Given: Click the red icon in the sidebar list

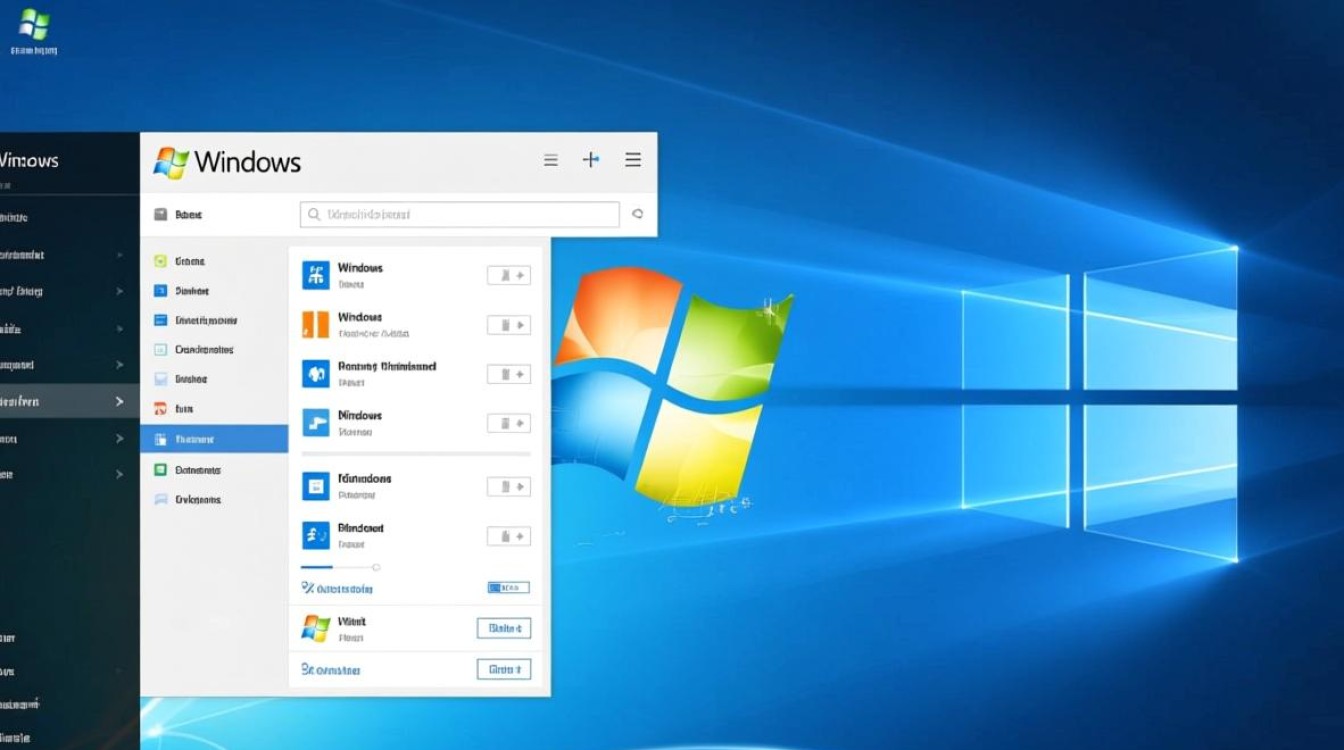Looking at the screenshot, I should [x=160, y=408].
